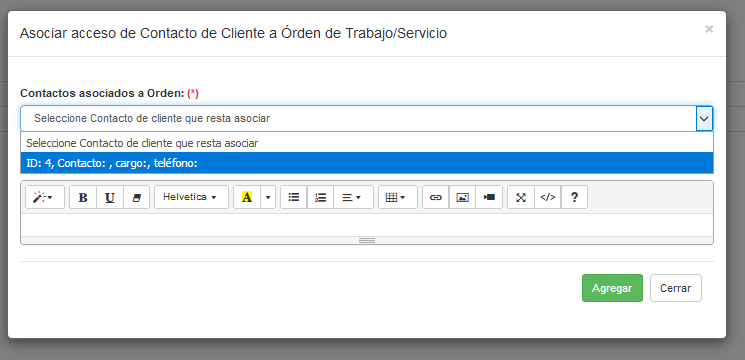Insert a hyperlink with link icon
Image resolution: width=745 pixels, height=360 pixels.
coord(436,197)
